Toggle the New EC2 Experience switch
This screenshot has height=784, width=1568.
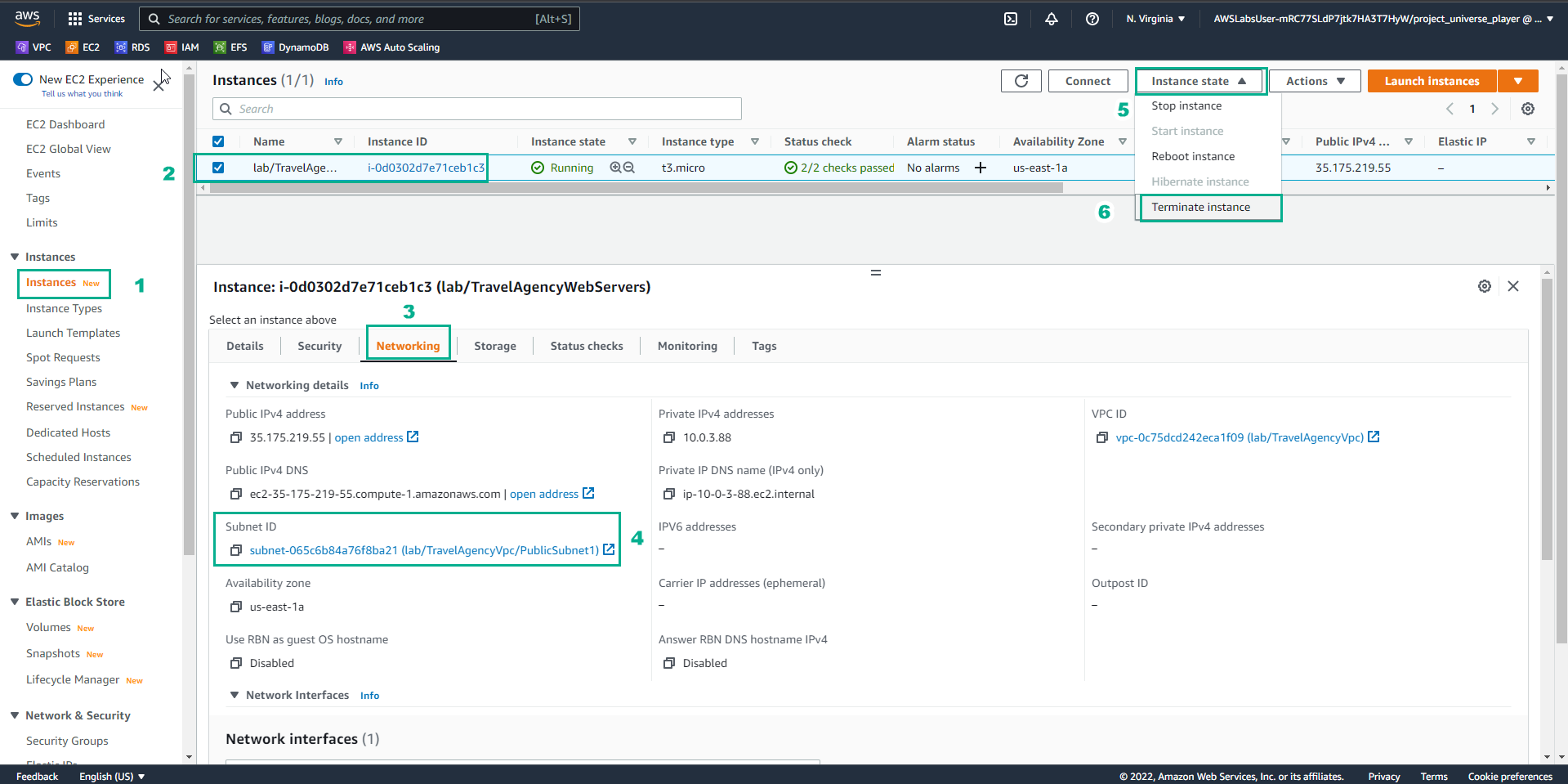pyautogui.click(x=23, y=79)
